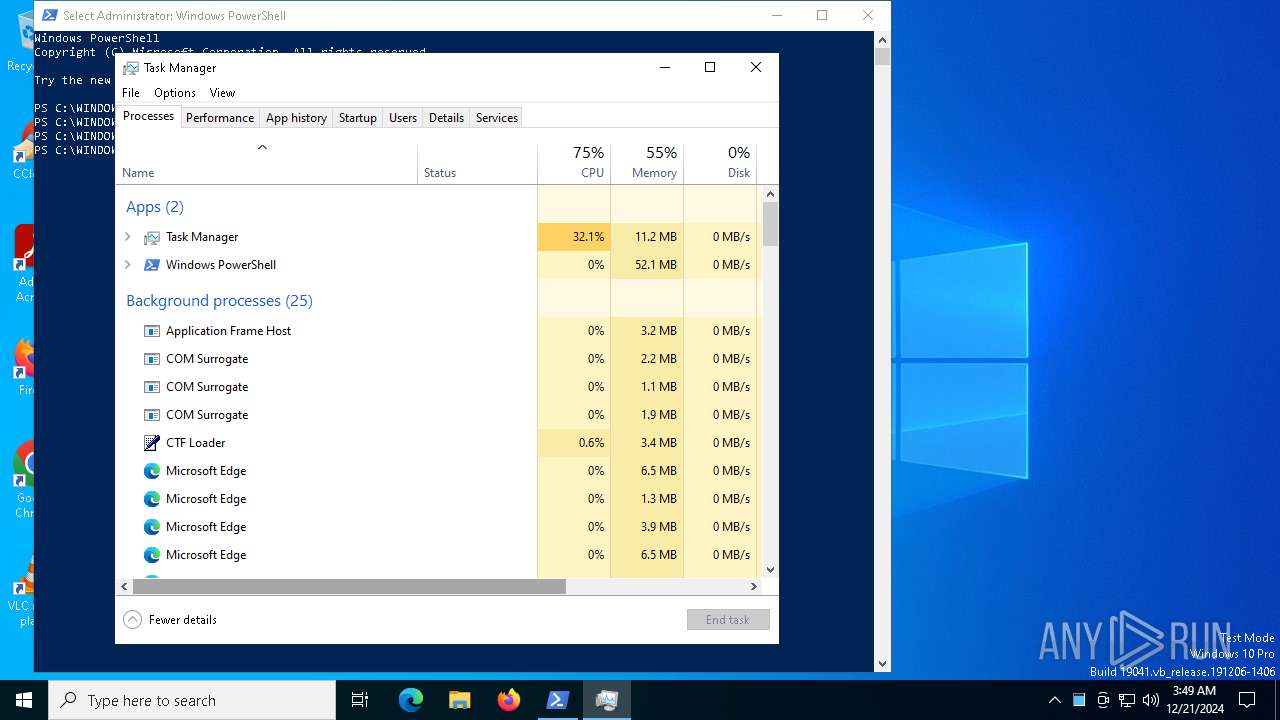Switch to the Performance tab
The height and width of the screenshot is (720, 1280).
[x=220, y=117]
